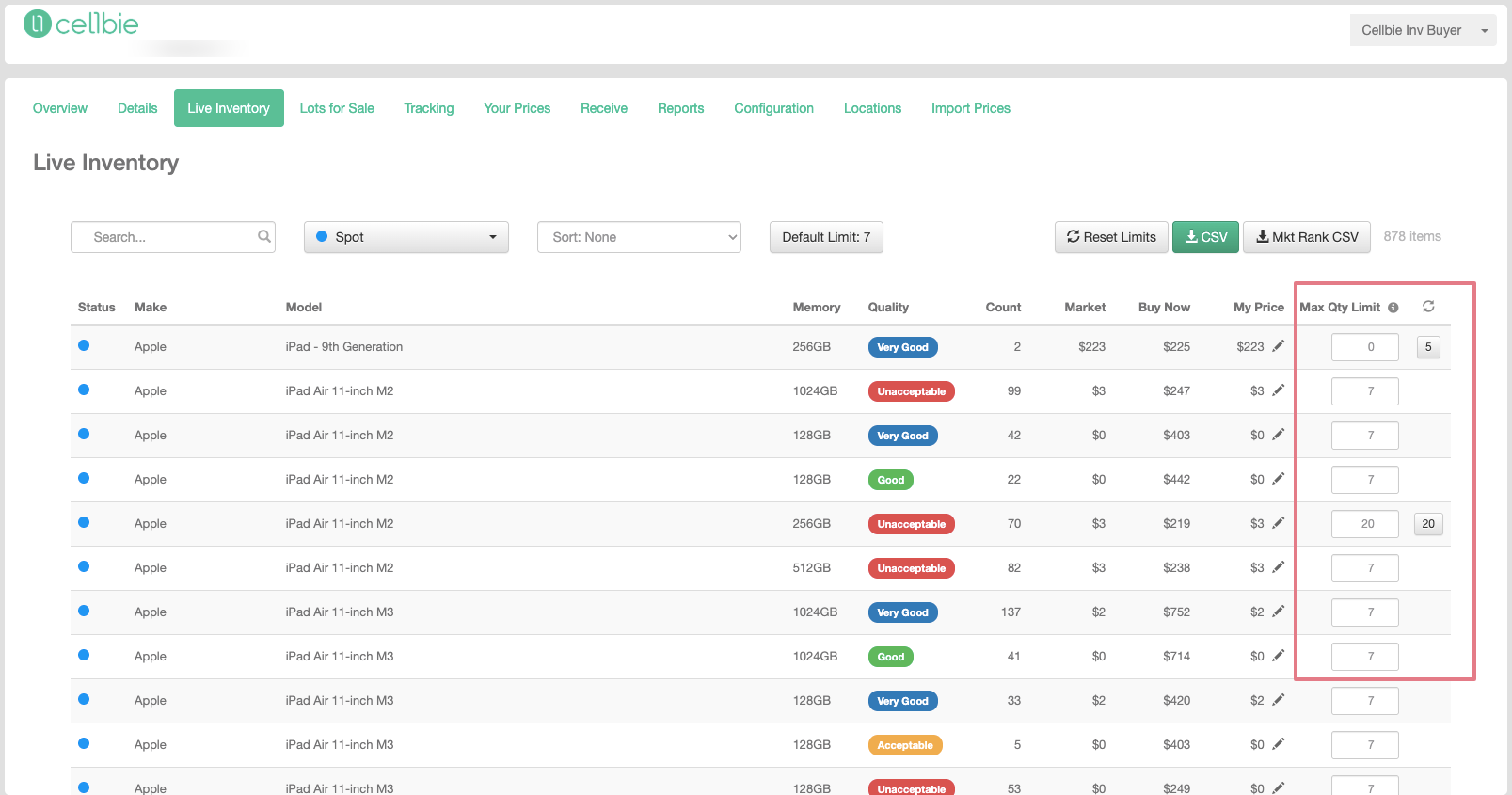Viewport: 1512px width, 795px height.
Task: Switch to Lots for Sale tab
Action: tap(337, 108)
